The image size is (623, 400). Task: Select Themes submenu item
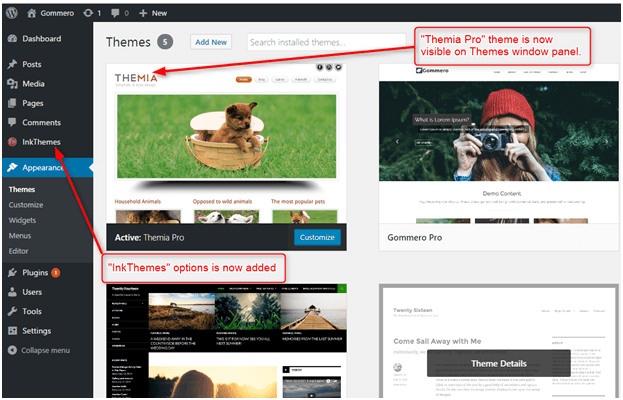coord(22,189)
